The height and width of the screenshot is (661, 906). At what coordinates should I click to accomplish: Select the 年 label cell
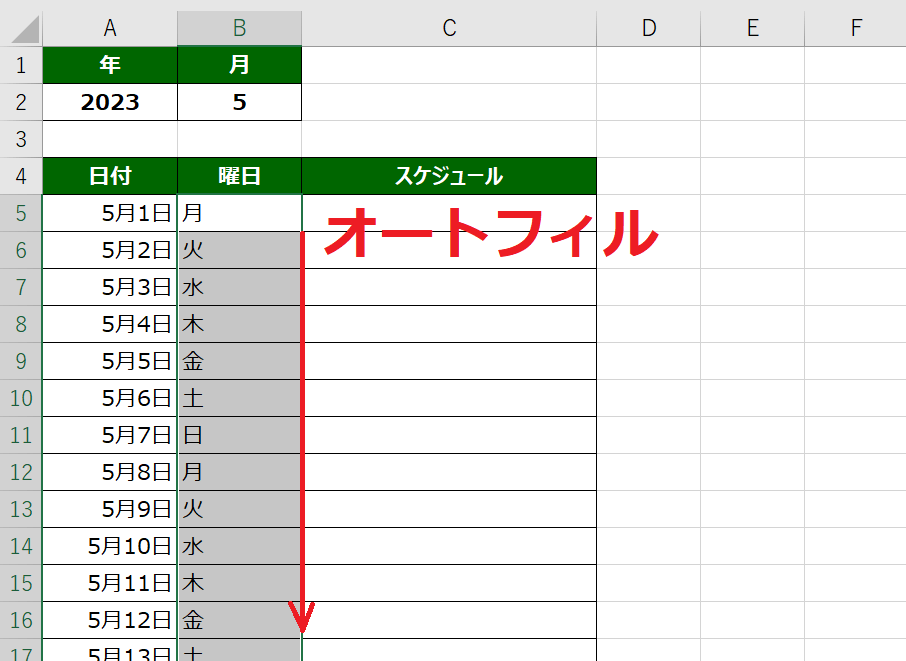click(110, 66)
